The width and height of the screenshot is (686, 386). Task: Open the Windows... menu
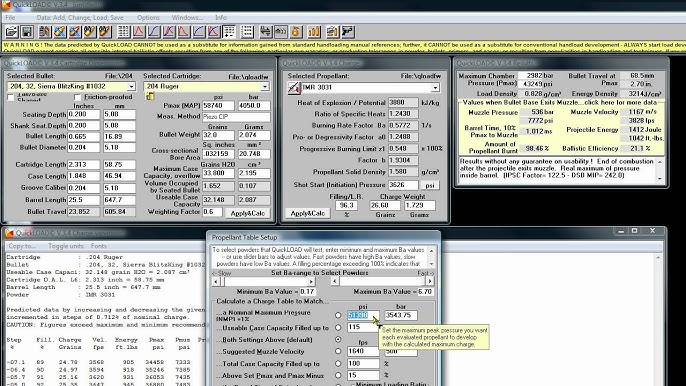pos(187,18)
